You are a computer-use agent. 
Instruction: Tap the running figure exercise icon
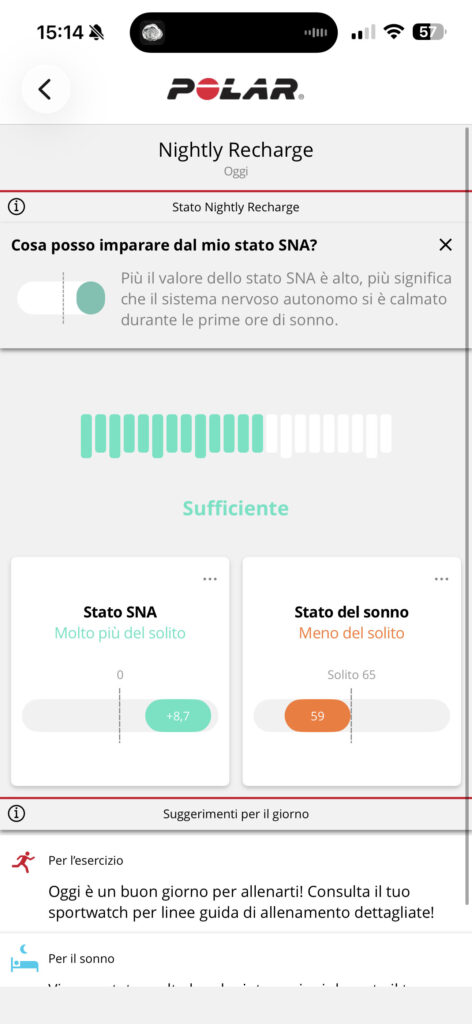click(x=23, y=862)
